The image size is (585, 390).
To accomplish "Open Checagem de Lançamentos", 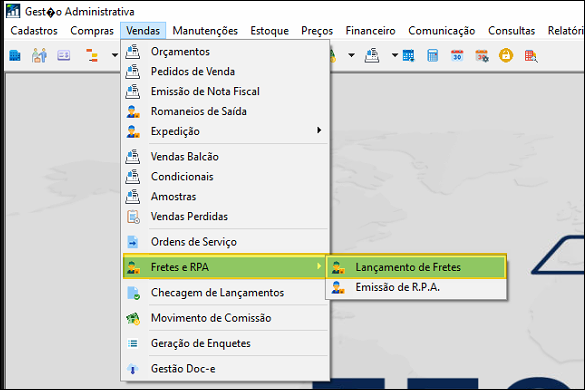I will point(225,293).
